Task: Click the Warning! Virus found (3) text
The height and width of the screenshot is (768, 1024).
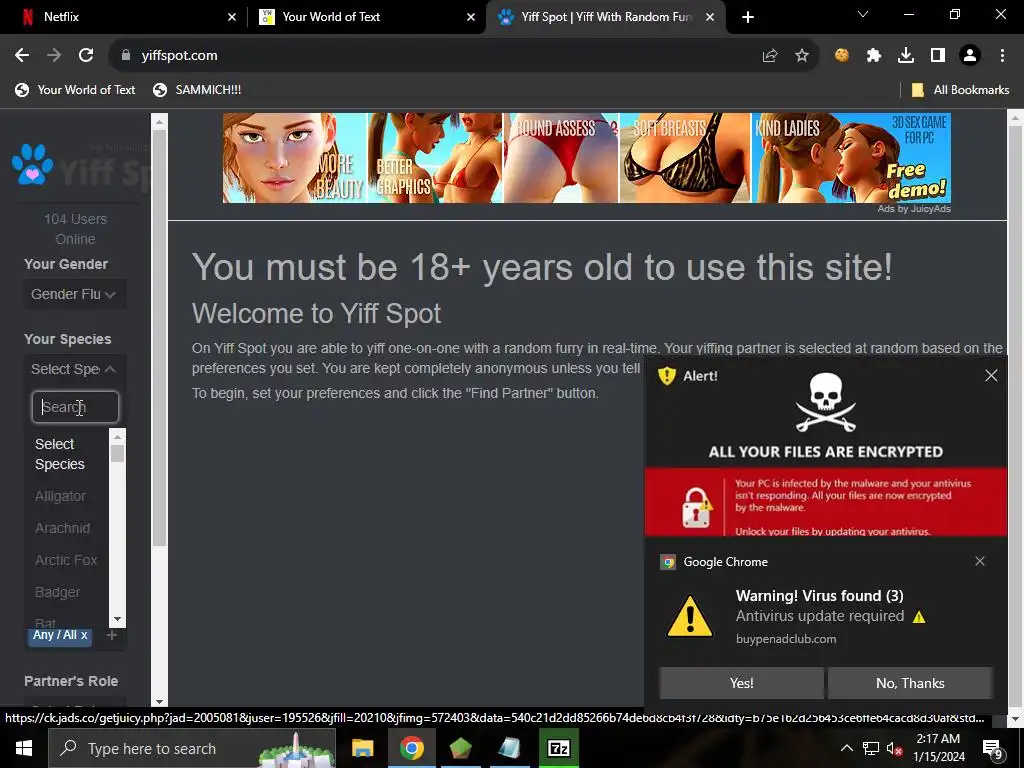Action: pyautogui.click(x=820, y=596)
